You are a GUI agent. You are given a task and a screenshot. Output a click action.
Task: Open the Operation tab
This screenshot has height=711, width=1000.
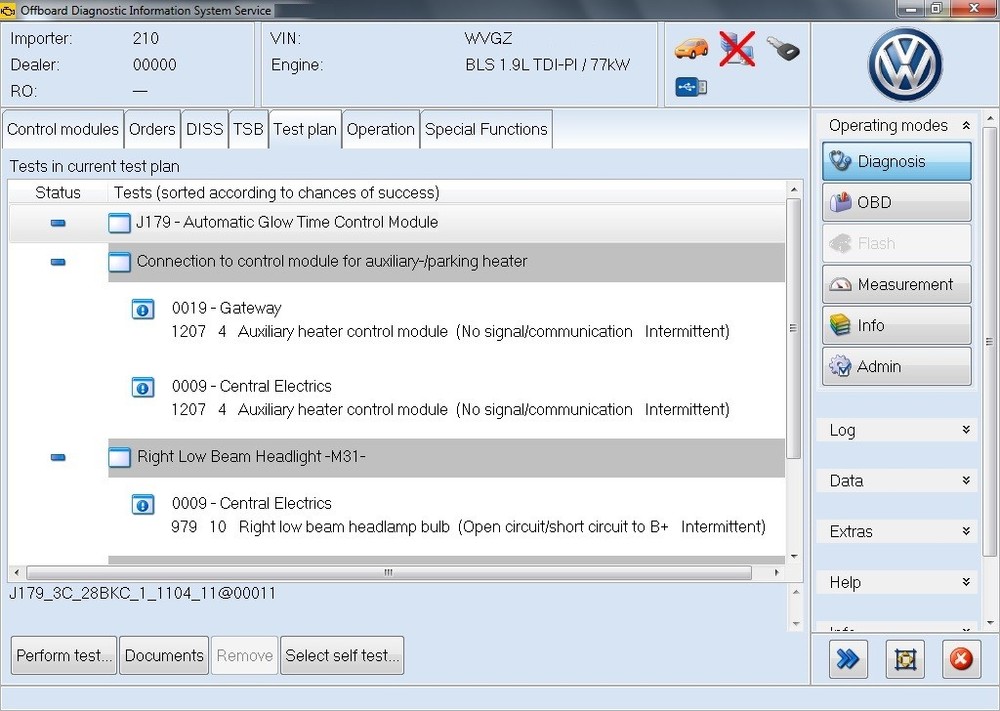[381, 129]
